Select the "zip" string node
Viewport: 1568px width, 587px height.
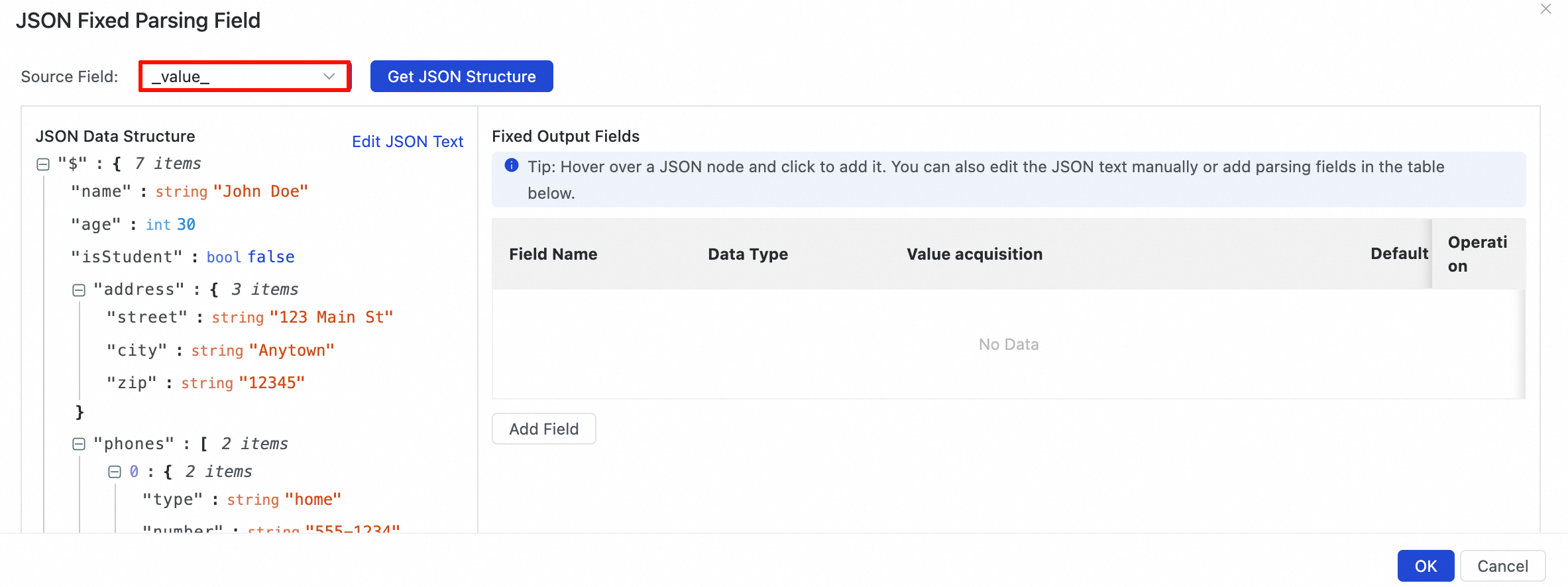click(132, 384)
